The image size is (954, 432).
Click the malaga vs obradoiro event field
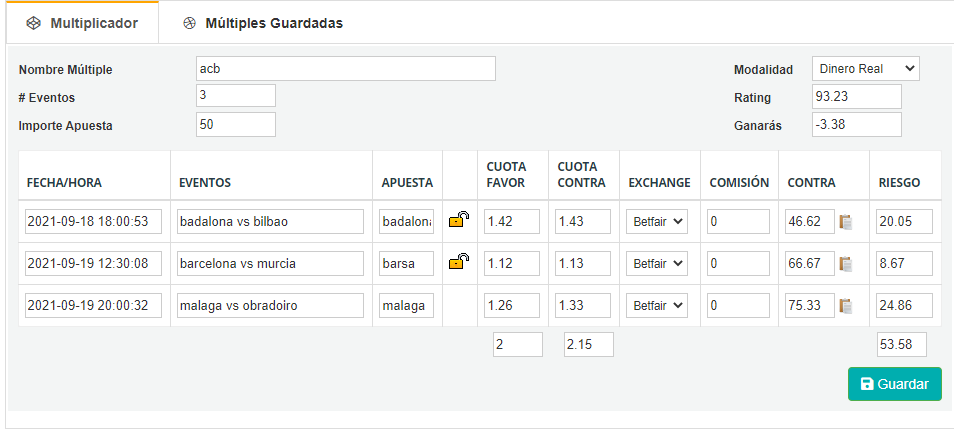[270, 306]
